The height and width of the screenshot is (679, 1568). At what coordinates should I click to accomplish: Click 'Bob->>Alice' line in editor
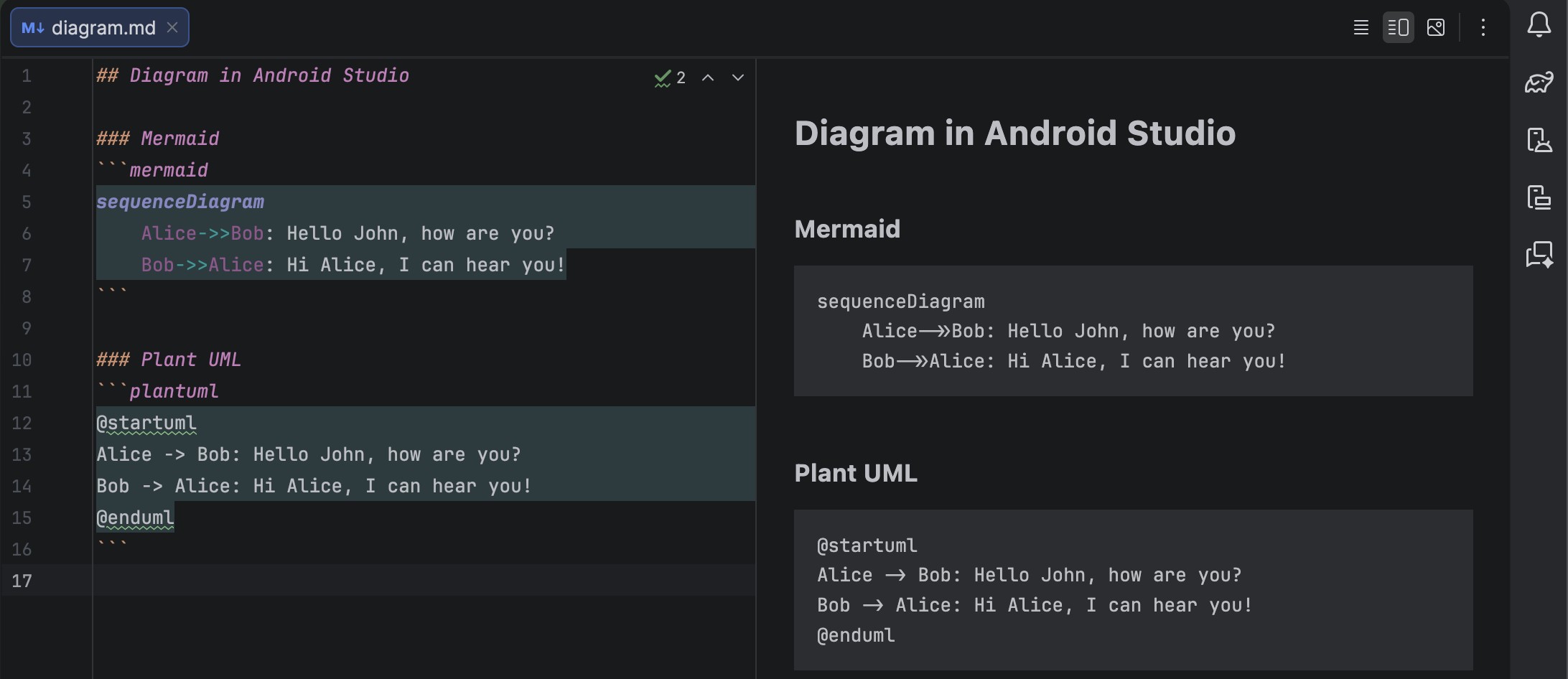[353, 265]
